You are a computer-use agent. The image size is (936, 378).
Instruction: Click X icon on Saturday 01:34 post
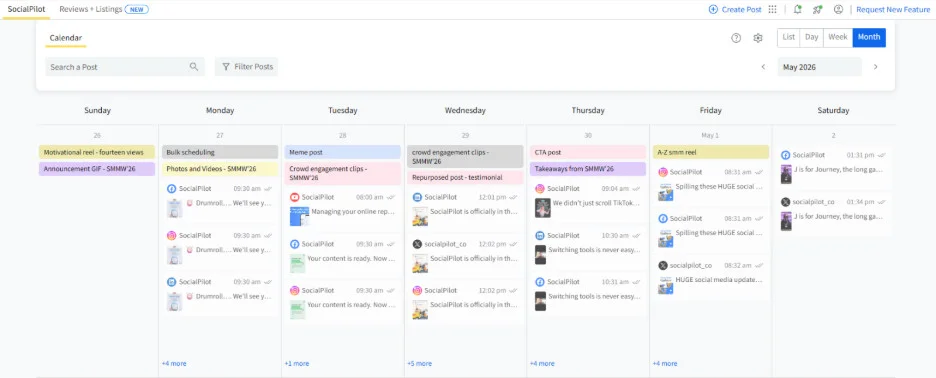tap(786, 202)
